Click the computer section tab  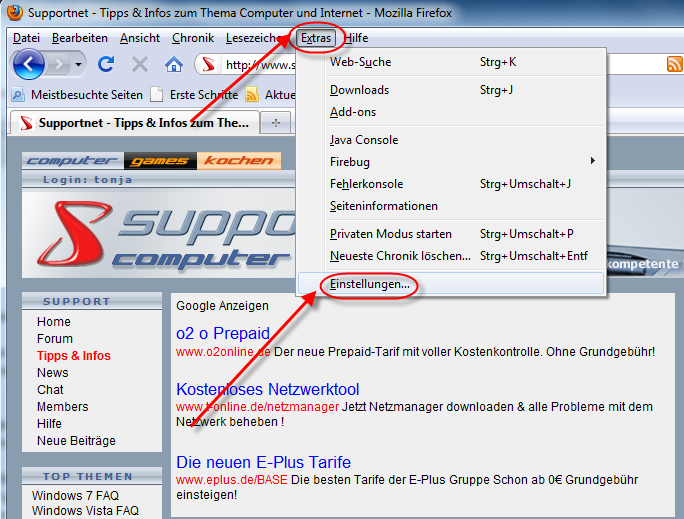73,161
